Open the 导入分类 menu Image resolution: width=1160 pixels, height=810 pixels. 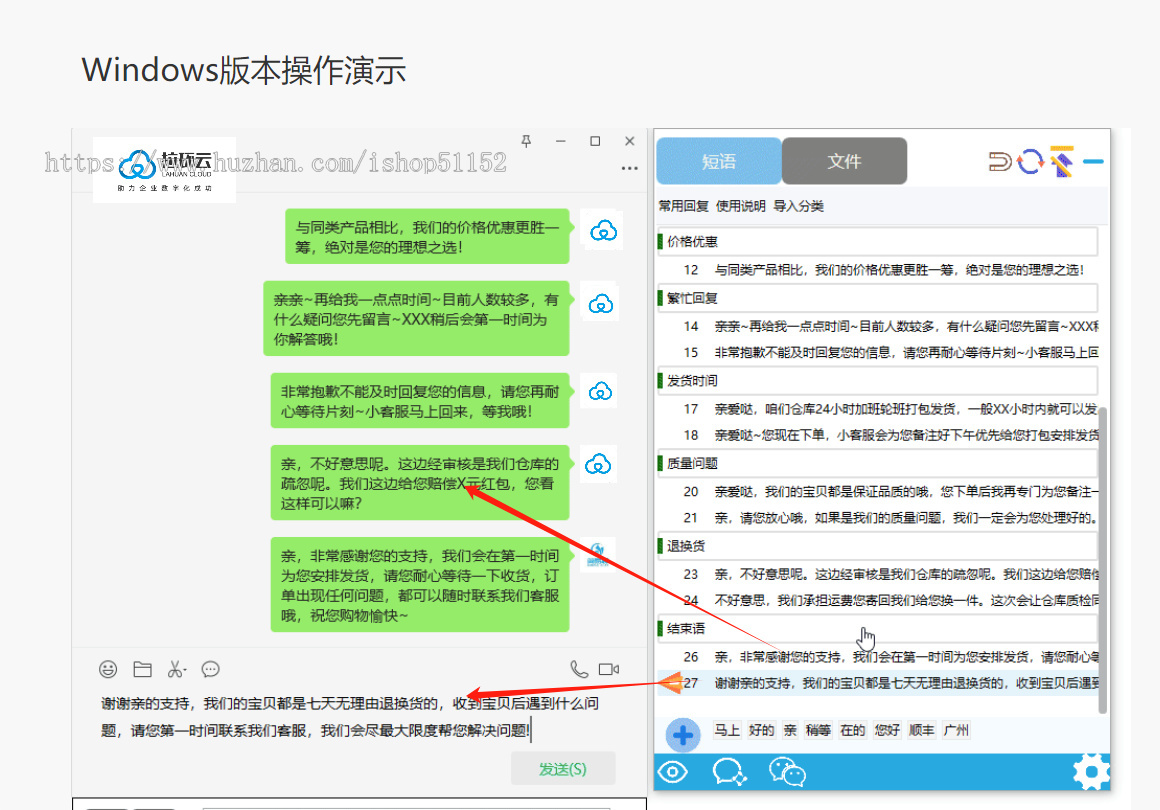[798, 206]
